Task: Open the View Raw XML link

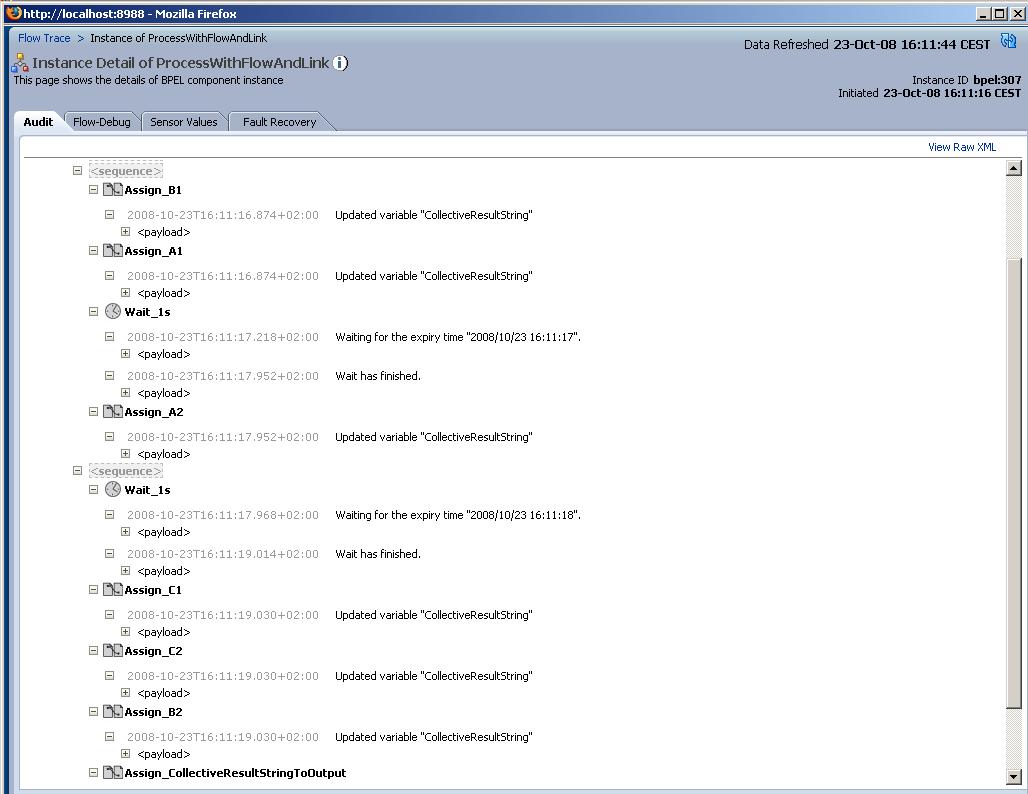Action: tap(962, 147)
